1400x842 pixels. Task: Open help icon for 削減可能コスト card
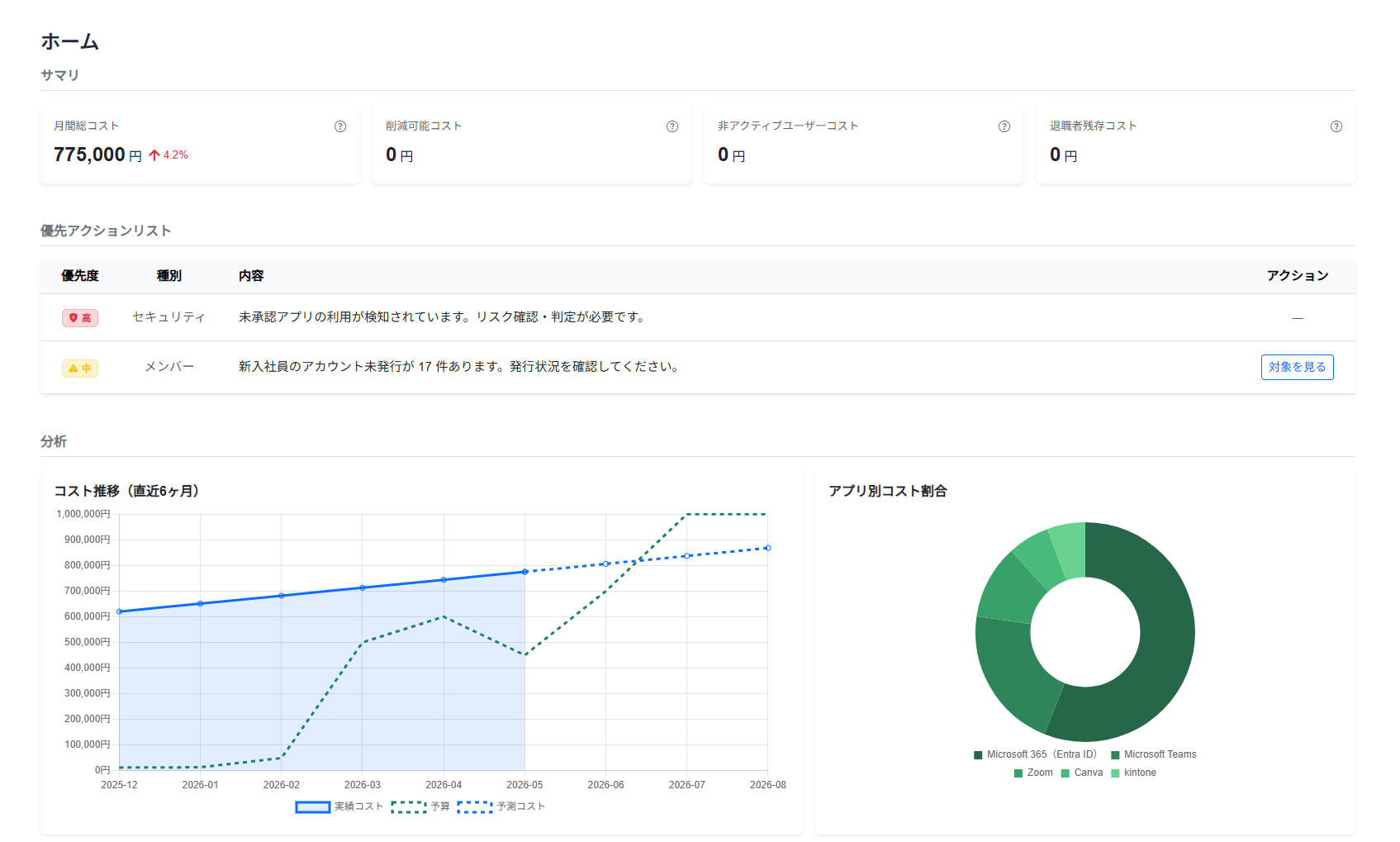672,126
